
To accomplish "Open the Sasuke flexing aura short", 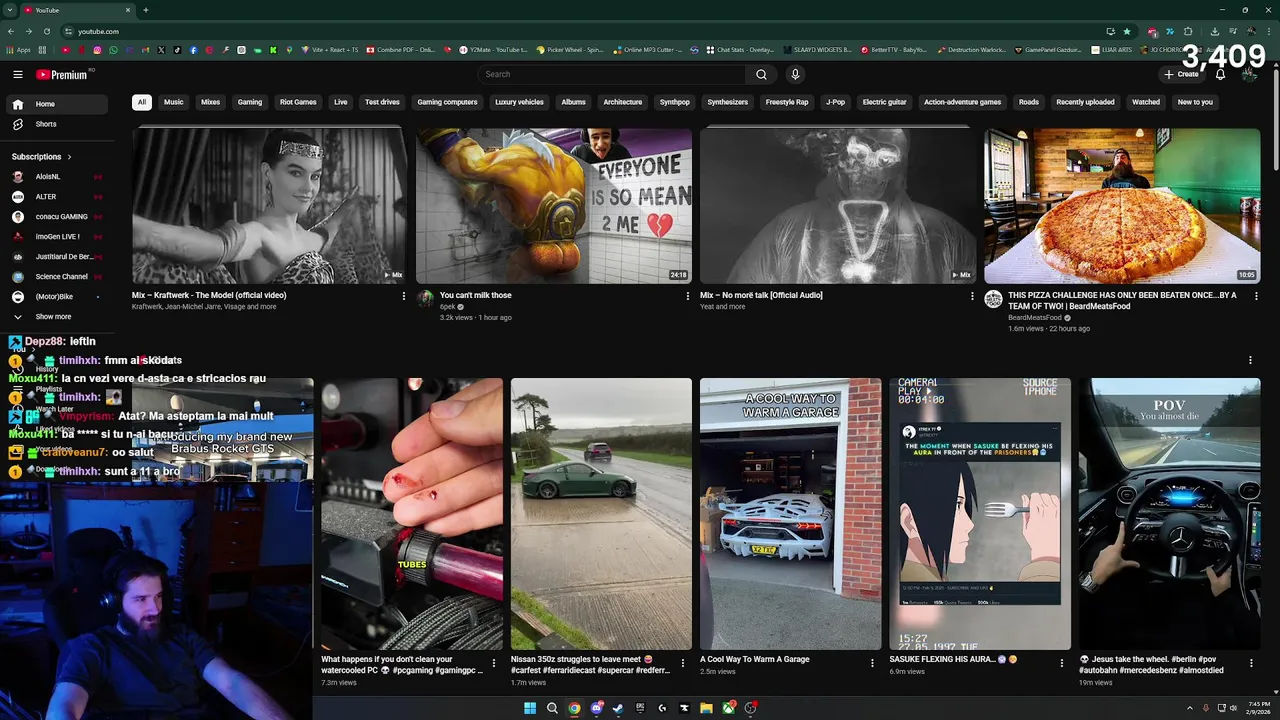I will [x=980, y=514].
